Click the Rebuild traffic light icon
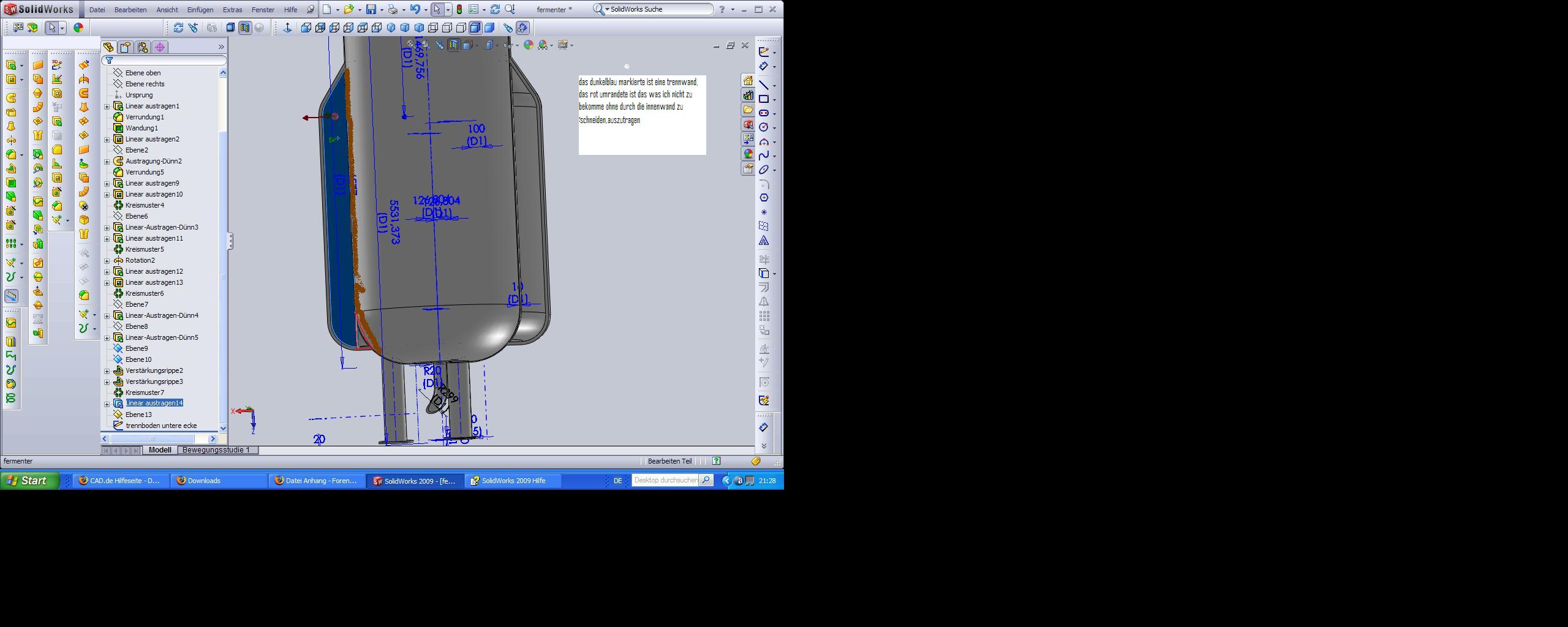This screenshot has height=627, width=1568. (x=459, y=9)
